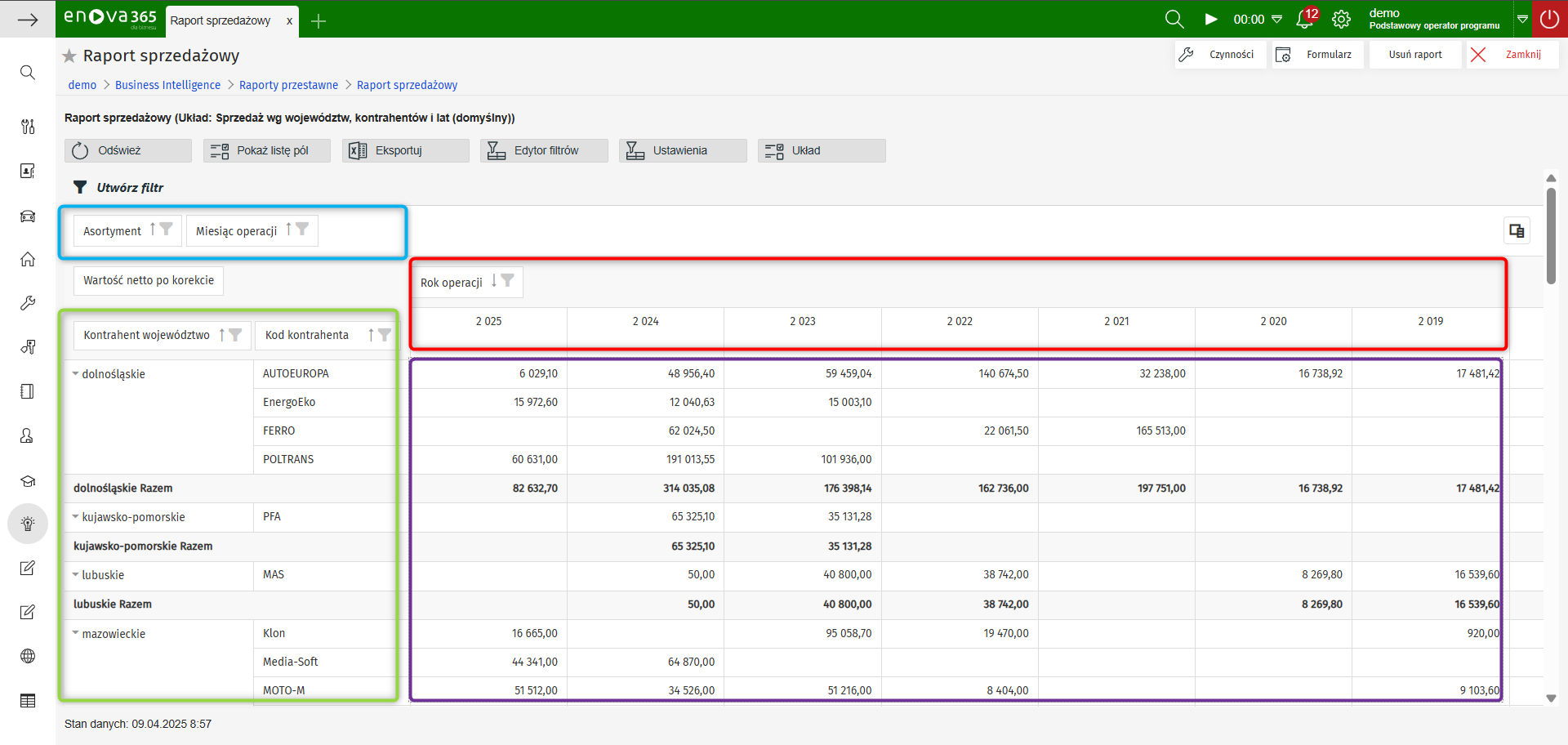Open the timer dropdown arrow
The image size is (1568, 745).
1277,20
